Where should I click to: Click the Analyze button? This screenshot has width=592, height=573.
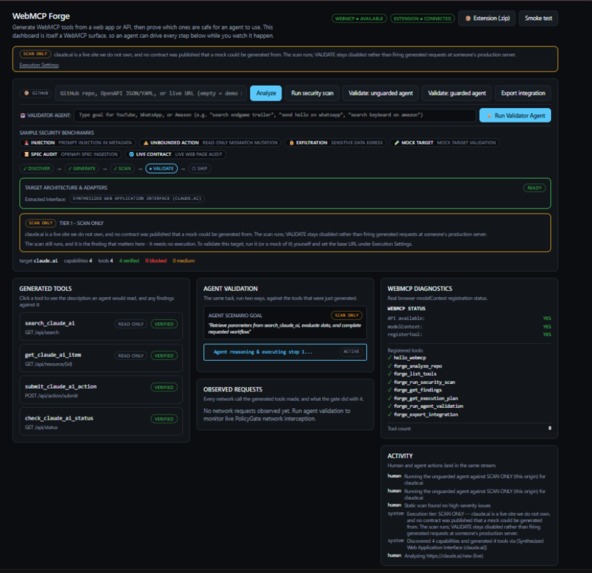266,93
